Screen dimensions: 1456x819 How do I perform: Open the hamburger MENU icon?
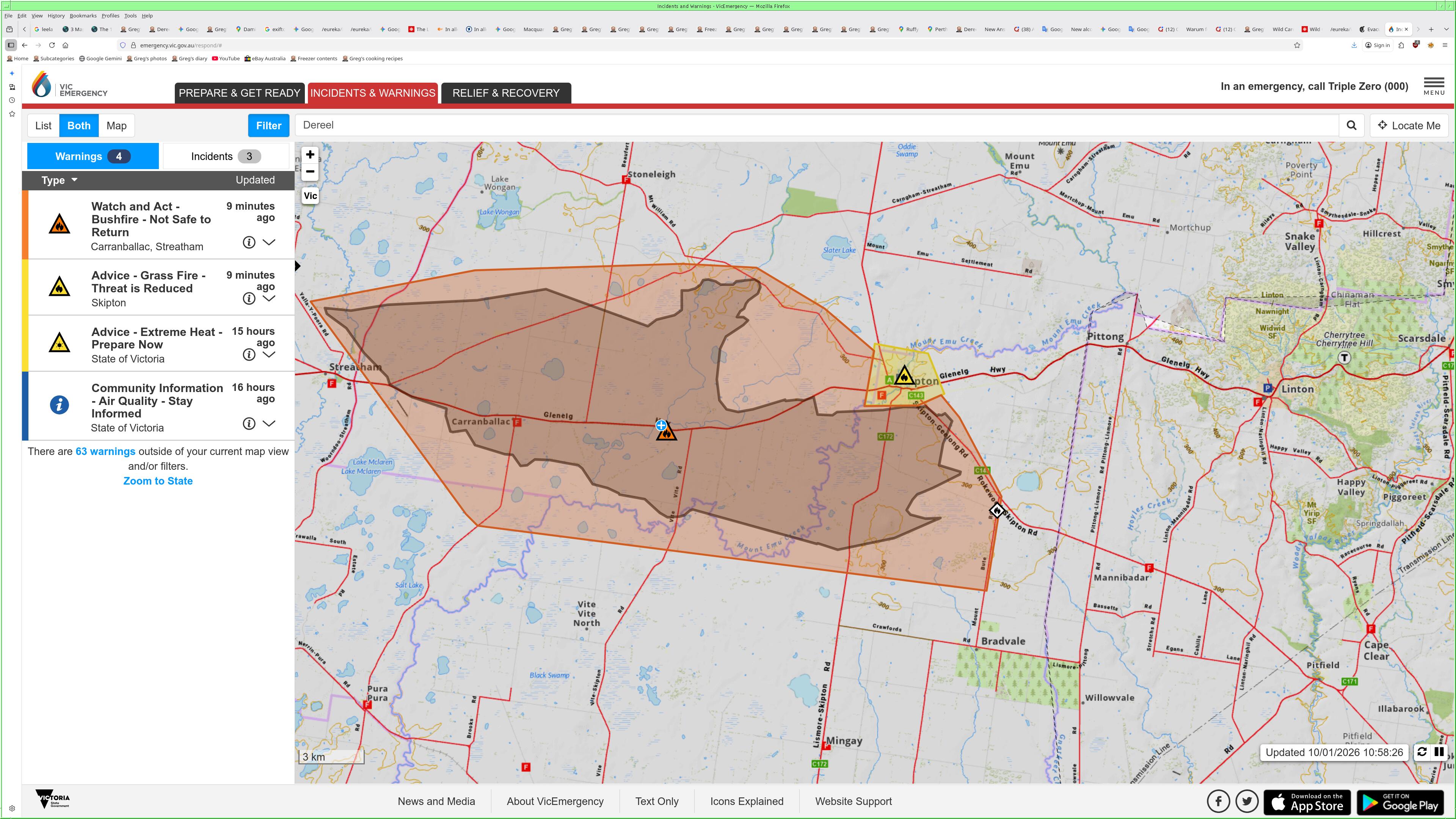1433,86
